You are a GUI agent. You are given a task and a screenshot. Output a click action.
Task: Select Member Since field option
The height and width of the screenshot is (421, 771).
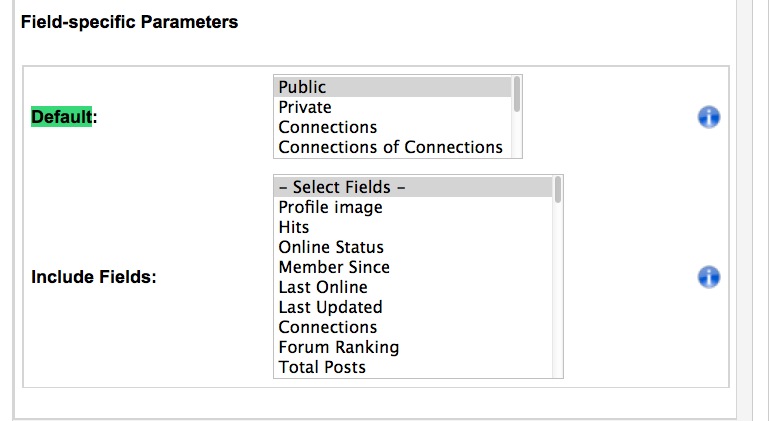pyautogui.click(x=413, y=267)
